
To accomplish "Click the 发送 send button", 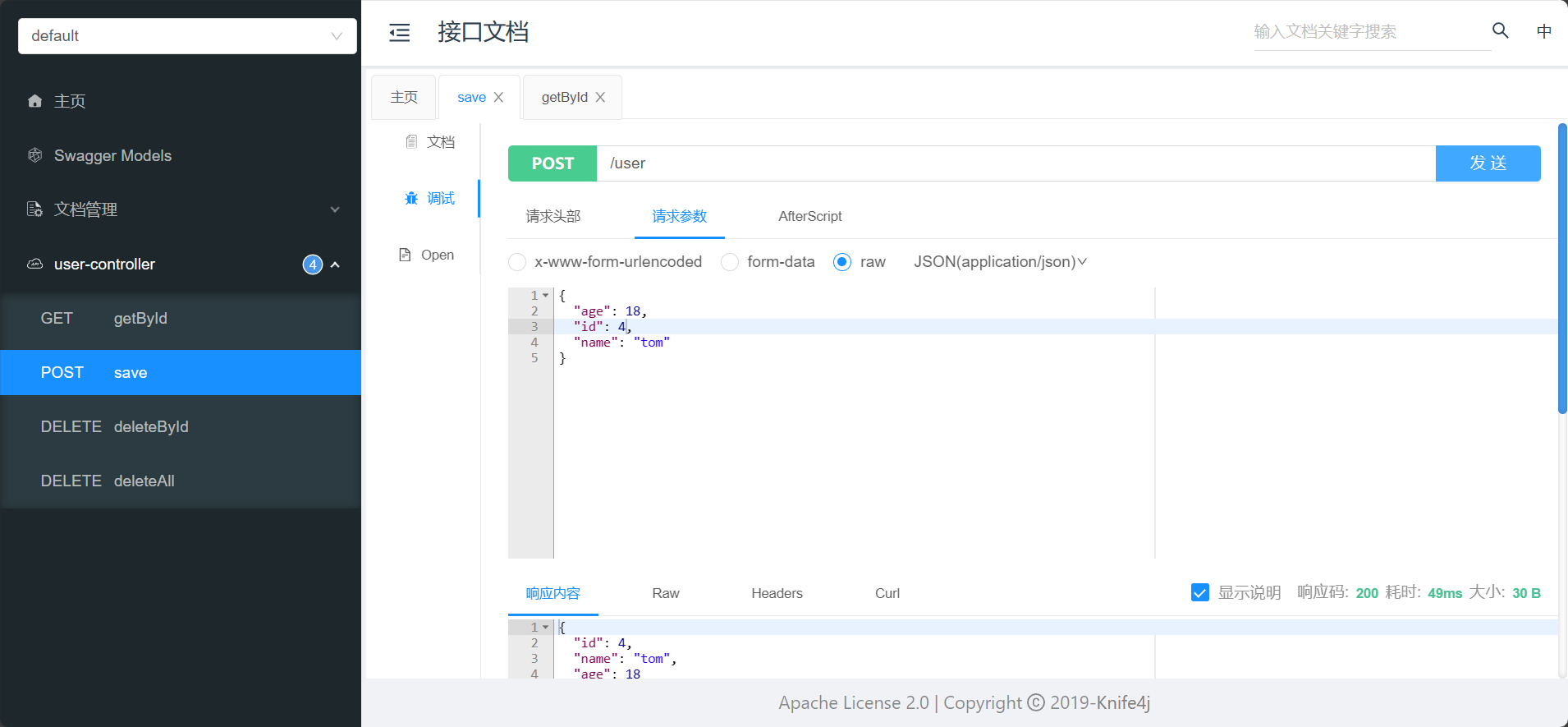I will pyautogui.click(x=1487, y=163).
